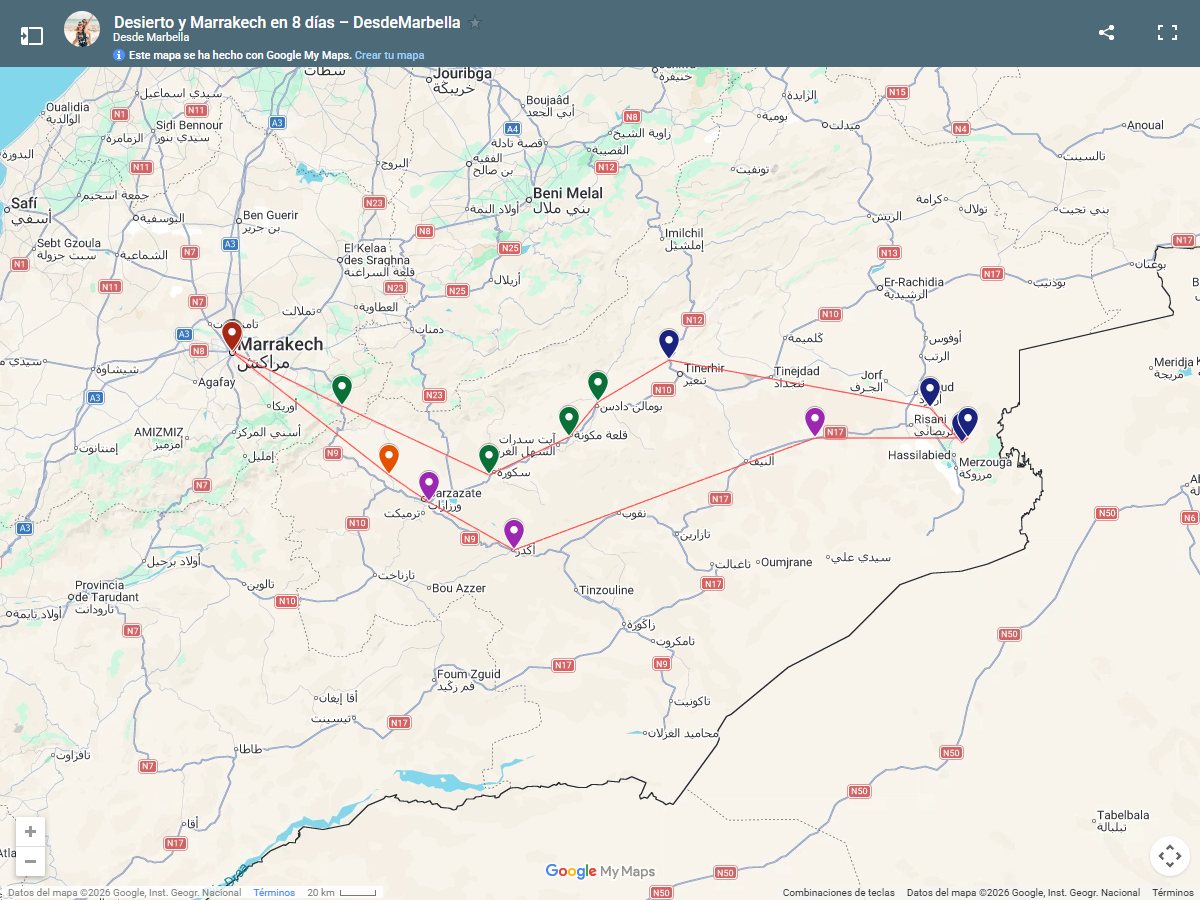
Task: Select the navy marker nearest Merzouga
Action: tap(968, 422)
